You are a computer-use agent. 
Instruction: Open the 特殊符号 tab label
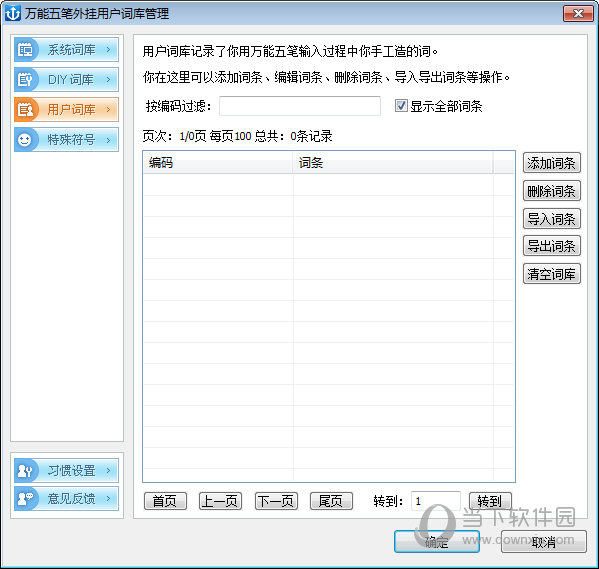71,139
